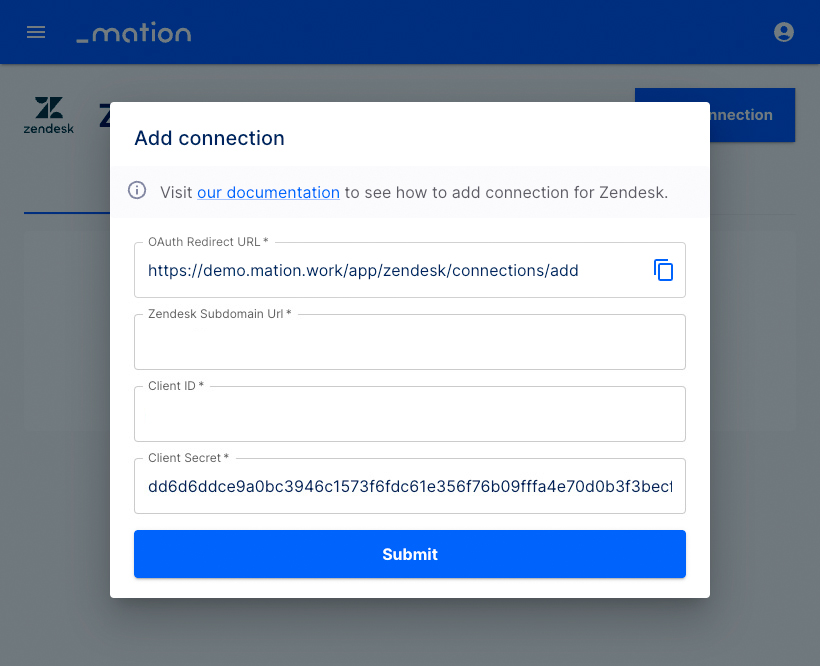
Task: Click the documentation notice text for Zendesk
Action: point(414,192)
